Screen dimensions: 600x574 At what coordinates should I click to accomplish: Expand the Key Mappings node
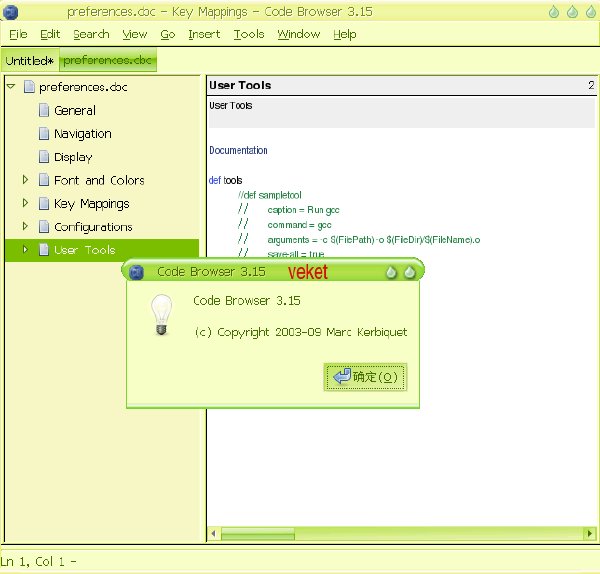point(25,203)
